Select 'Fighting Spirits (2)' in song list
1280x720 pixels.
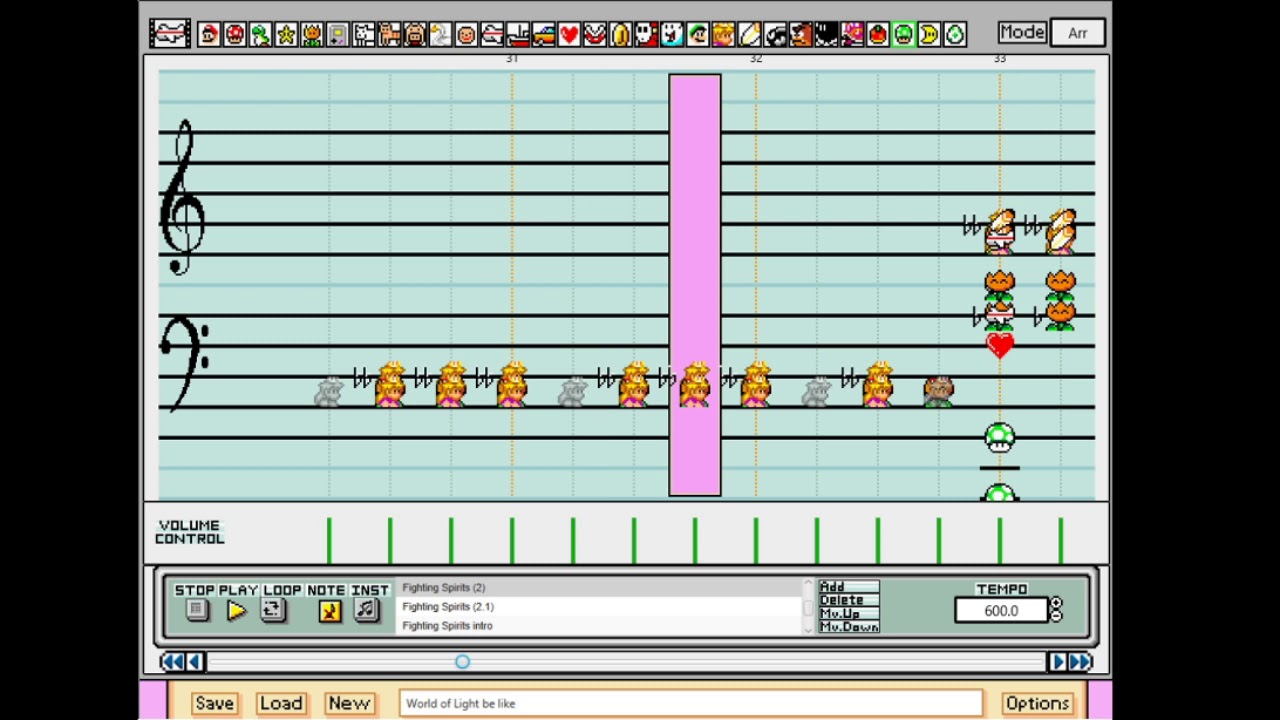point(600,588)
